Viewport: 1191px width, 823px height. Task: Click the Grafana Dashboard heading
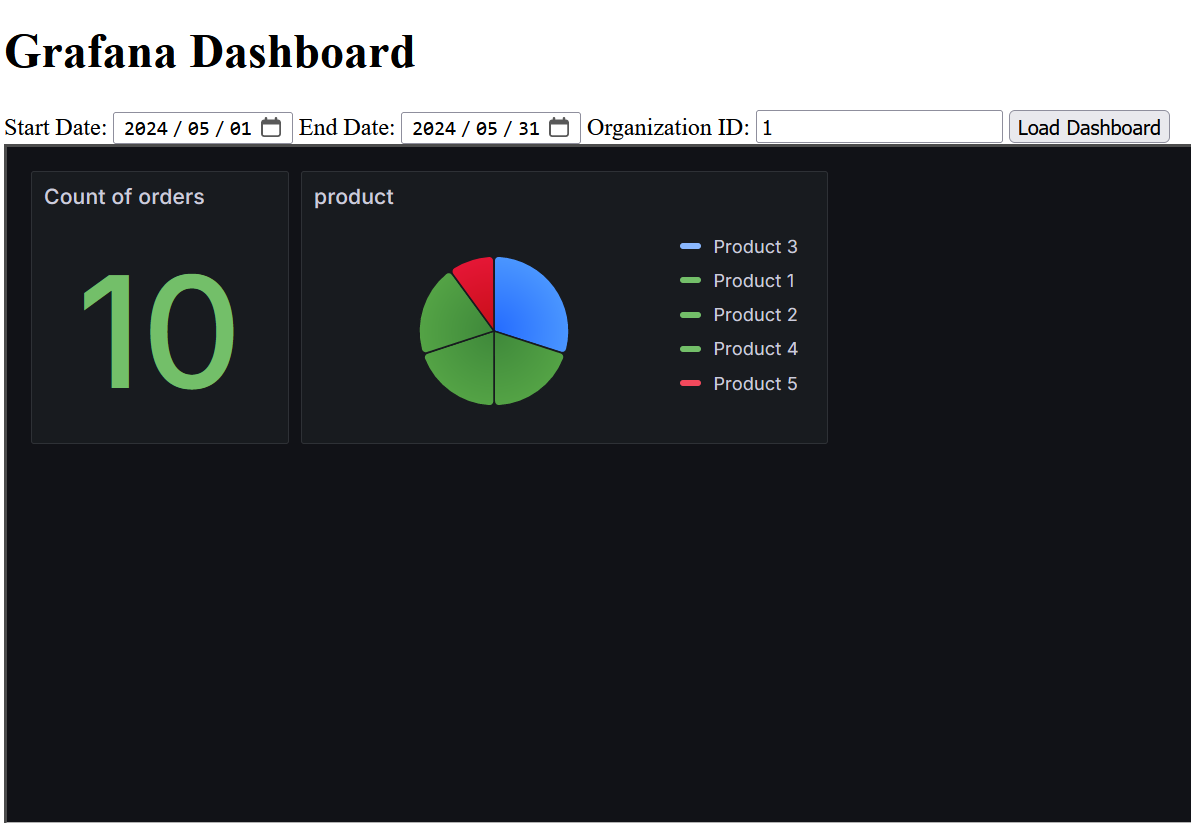click(x=210, y=52)
